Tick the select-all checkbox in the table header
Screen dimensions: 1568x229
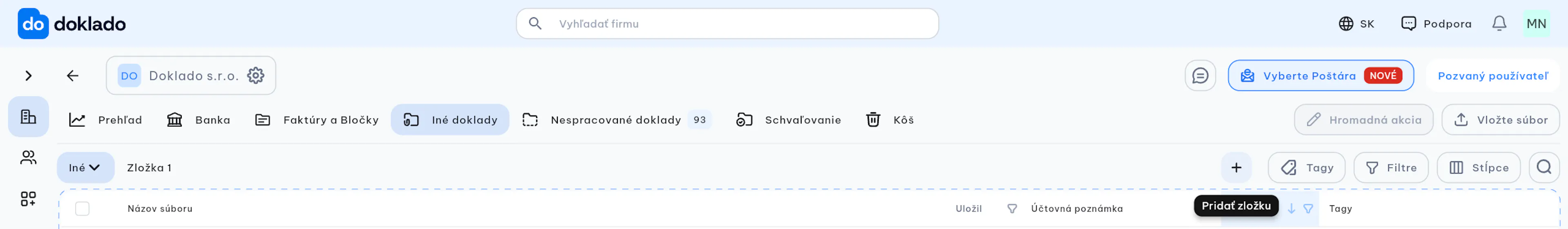click(82, 208)
